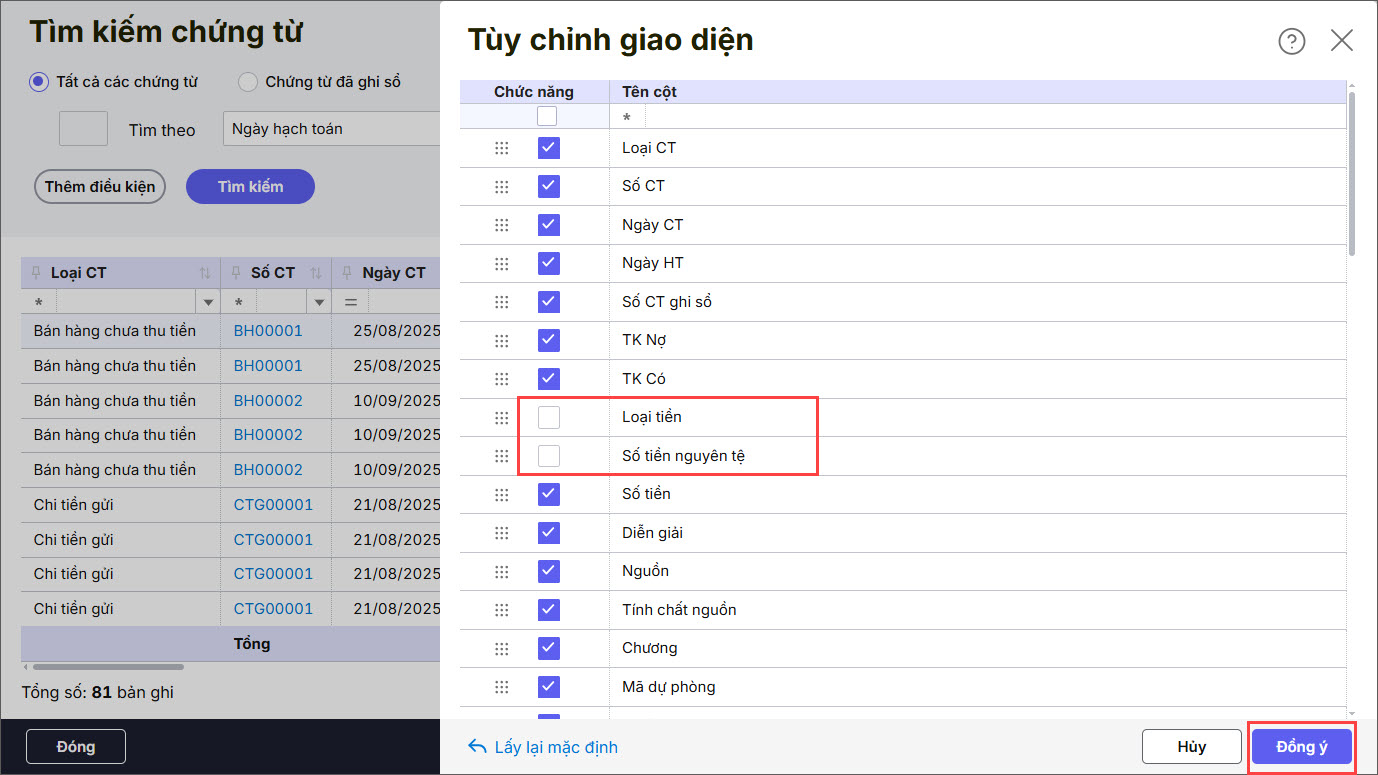Click pin icon in Ngày CT column header
1378x775 pixels.
[x=347, y=273]
